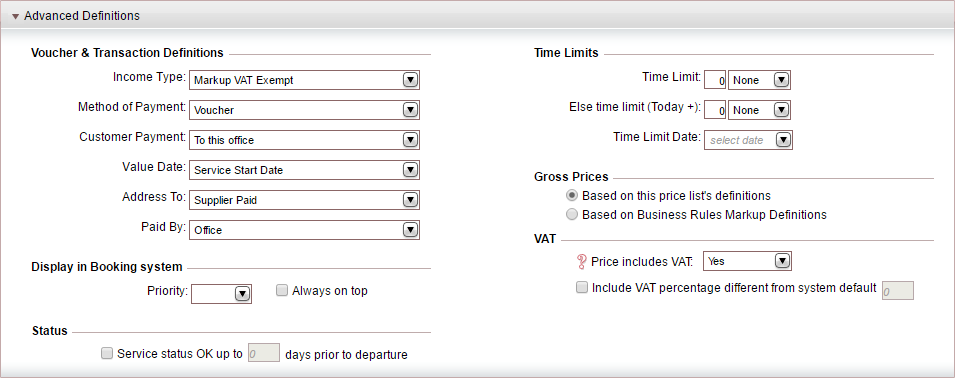This screenshot has width=955, height=378.
Task: Check Service status OK up to checkbox
Action: point(107,353)
